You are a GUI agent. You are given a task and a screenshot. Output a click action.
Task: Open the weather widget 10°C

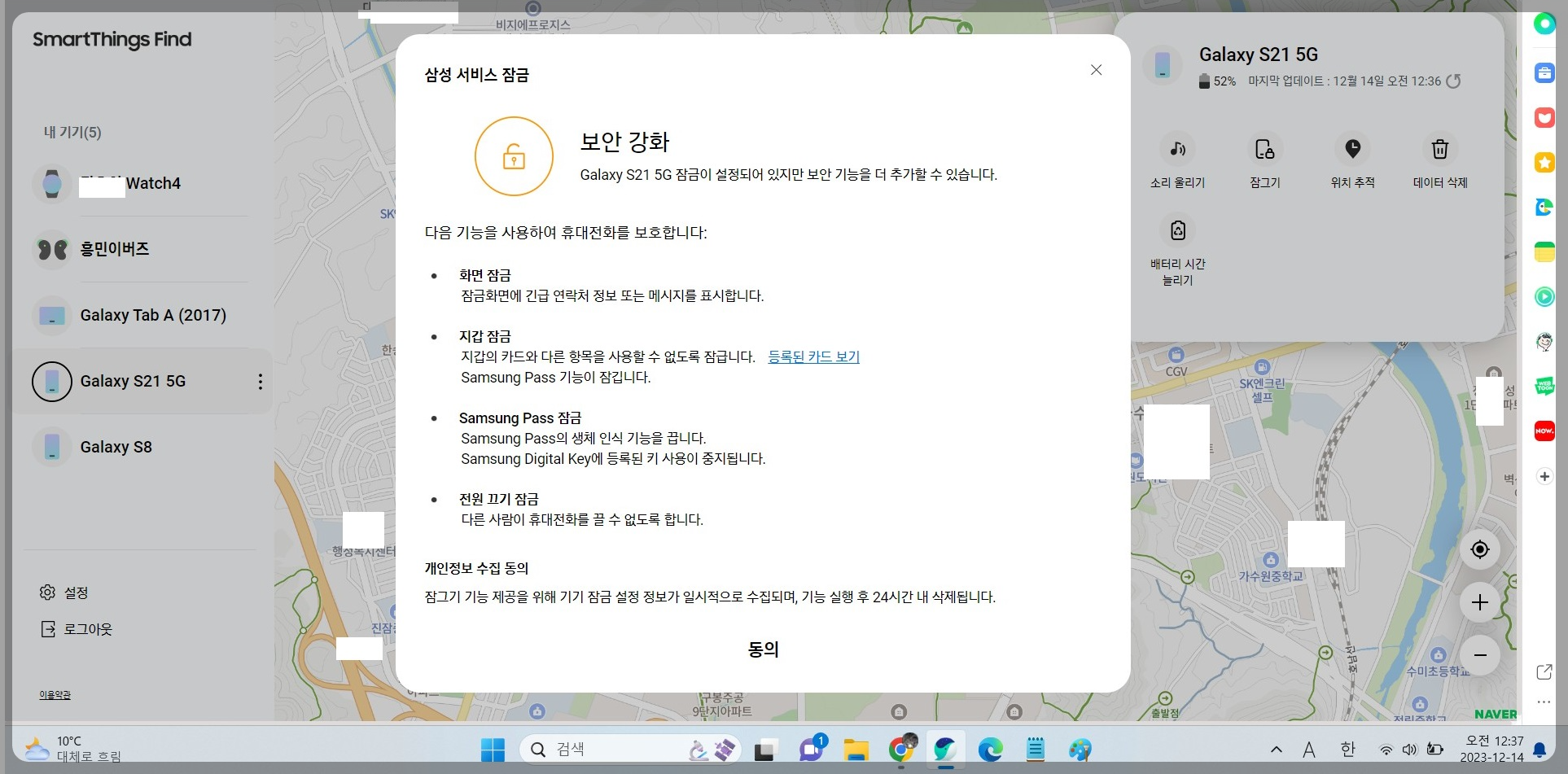tap(73, 749)
